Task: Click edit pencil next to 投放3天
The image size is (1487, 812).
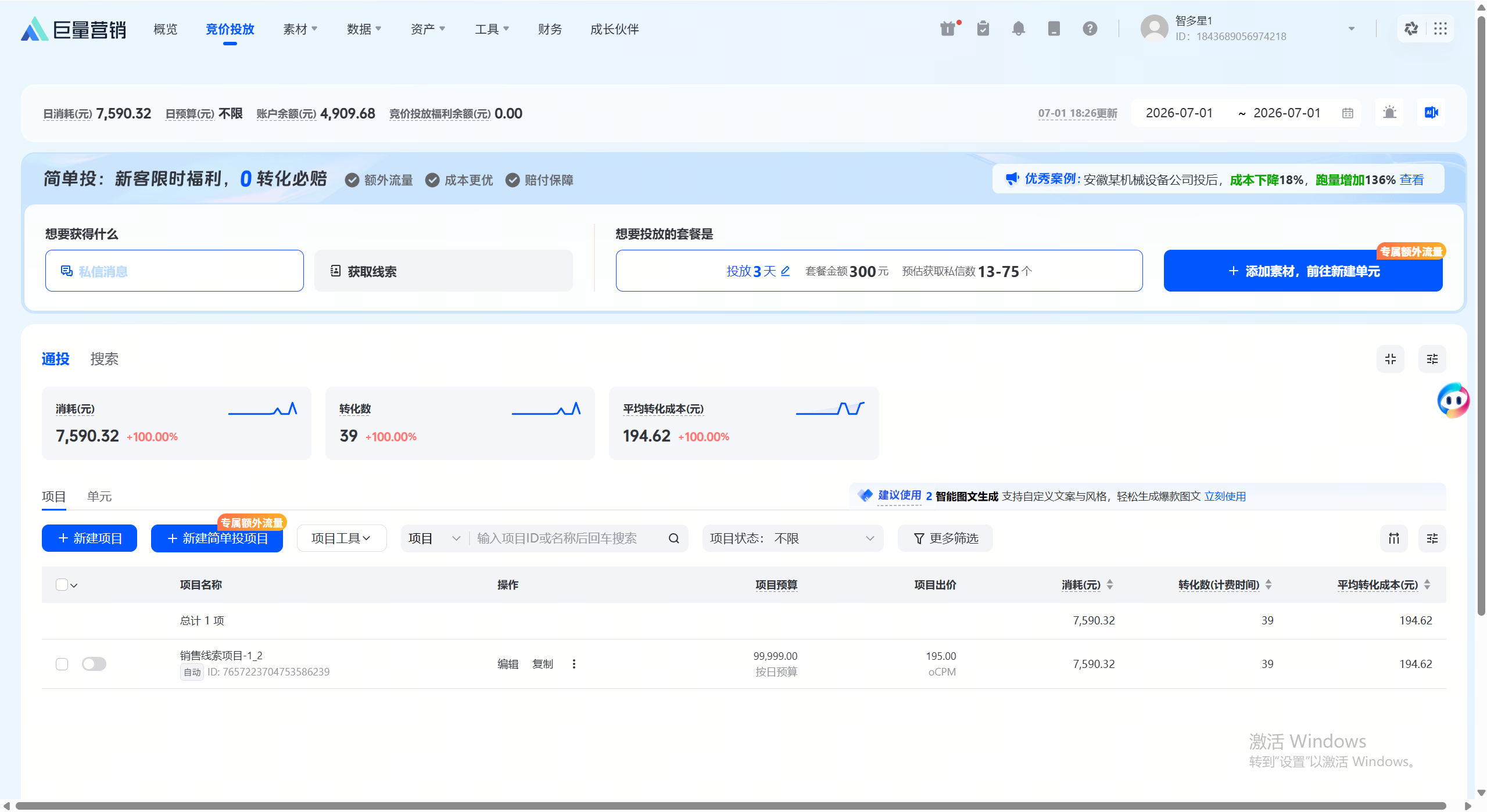Action: [x=785, y=271]
